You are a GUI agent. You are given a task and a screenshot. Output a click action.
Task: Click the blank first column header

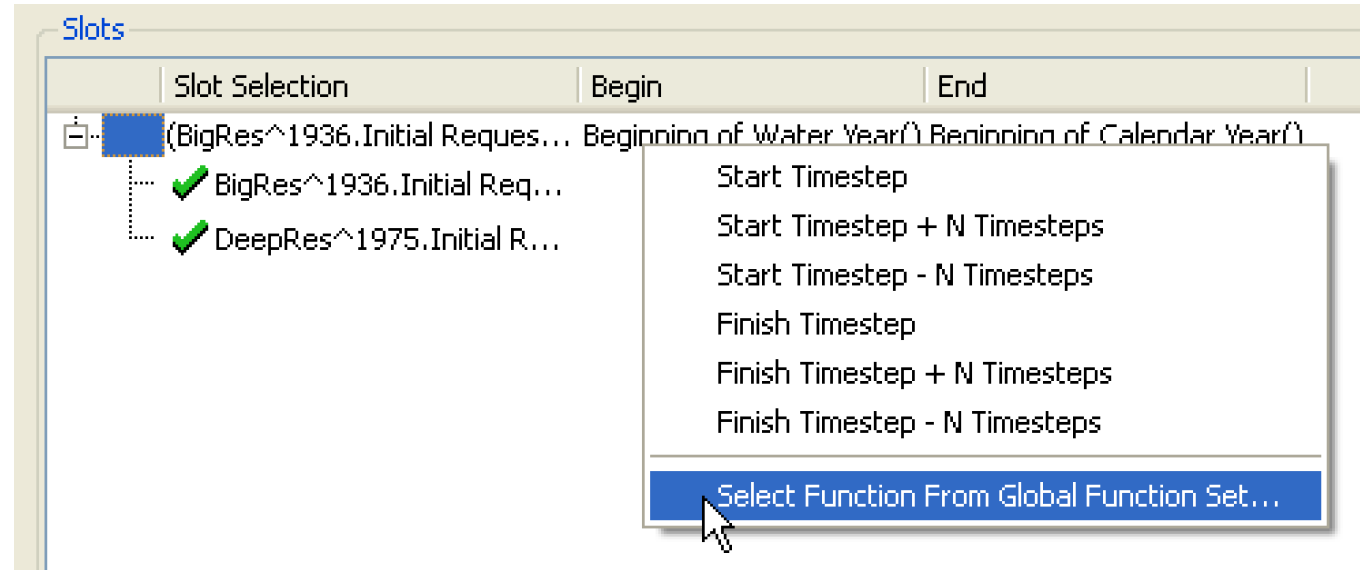tap(104, 87)
